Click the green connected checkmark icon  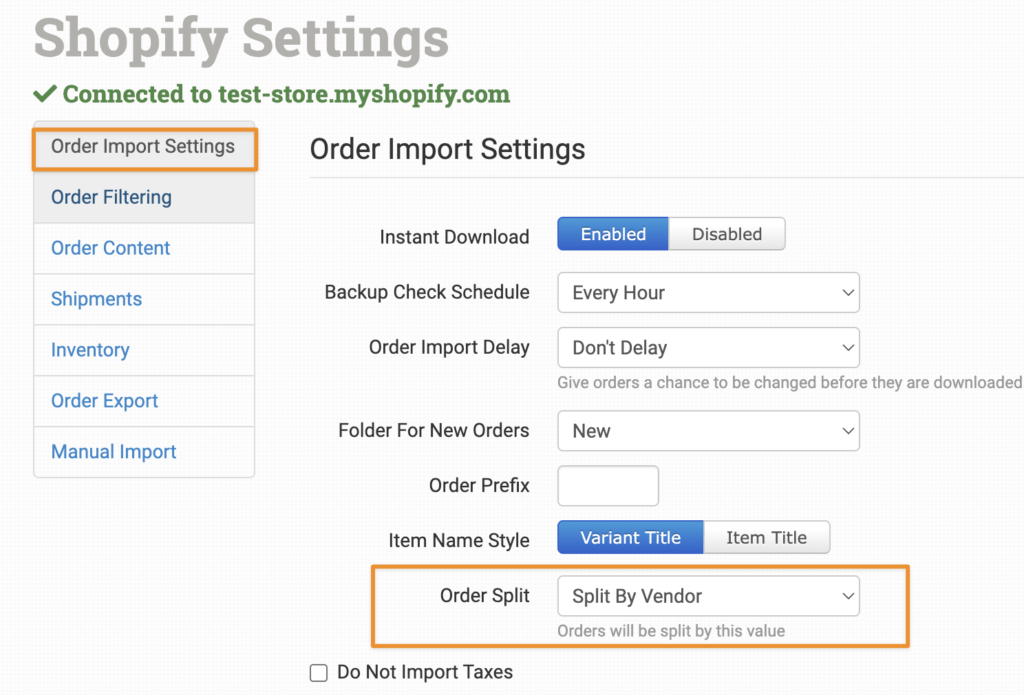tap(45, 94)
